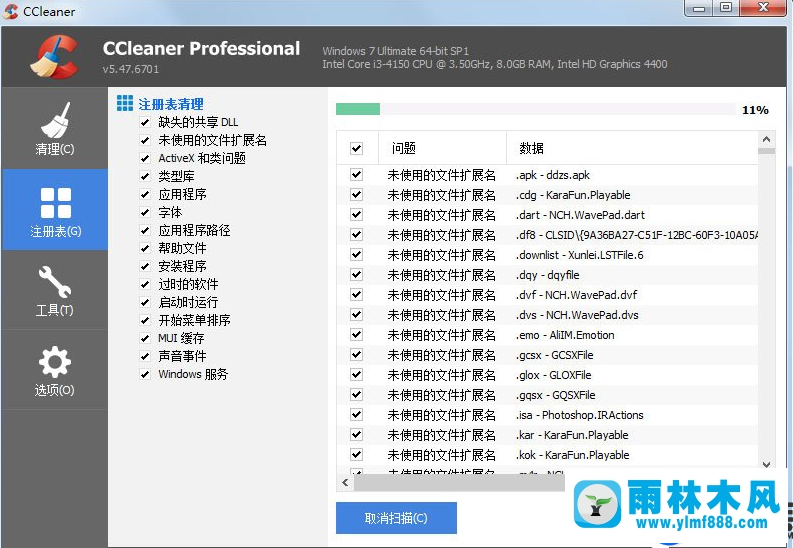The width and height of the screenshot is (793, 548).
Task: Uncheck the .downlist Xunlei row checkbox
Action: (357, 255)
